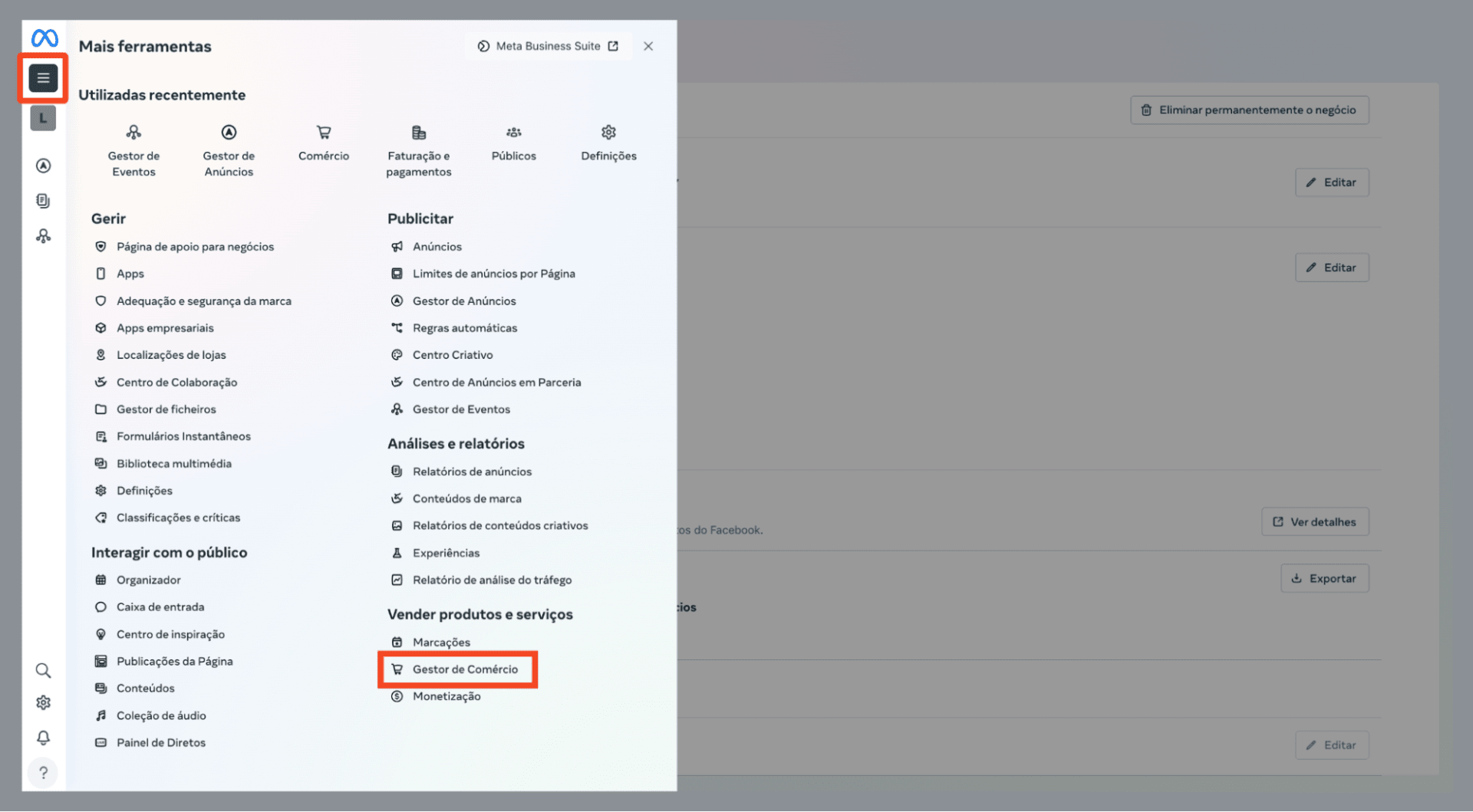Go to Caixa de entrada
The width and height of the screenshot is (1473, 812).
pos(160,607)
